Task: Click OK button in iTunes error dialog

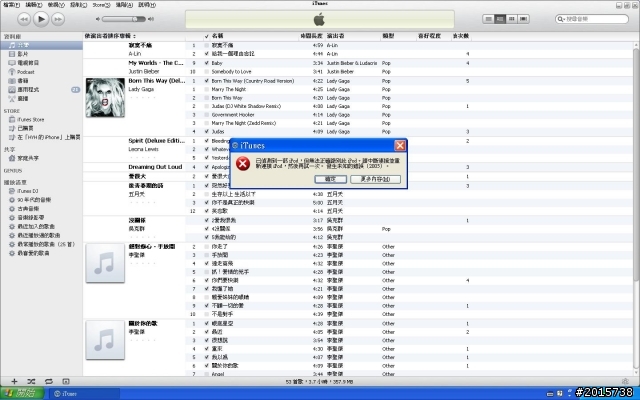Action: coord(330,179)
